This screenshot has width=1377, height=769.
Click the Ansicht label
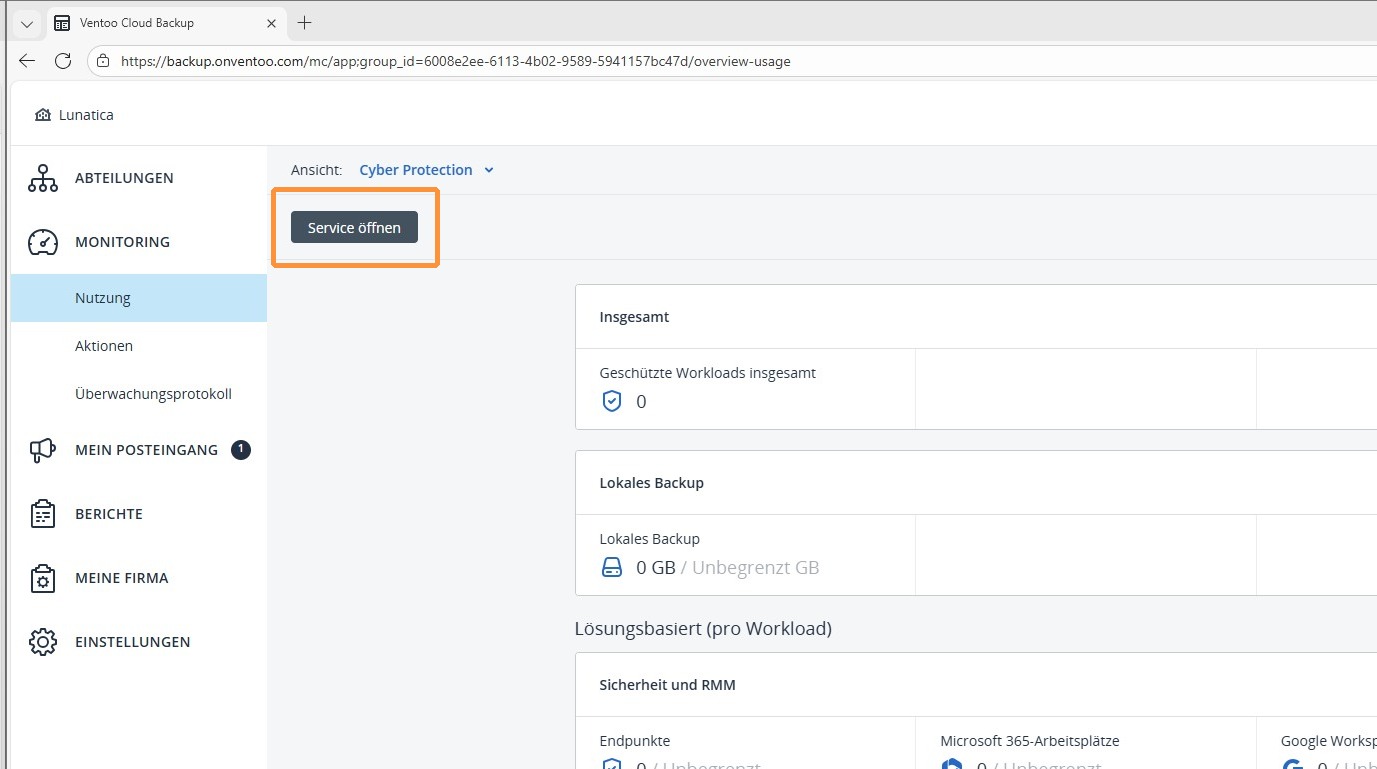[x=316, y=170]
